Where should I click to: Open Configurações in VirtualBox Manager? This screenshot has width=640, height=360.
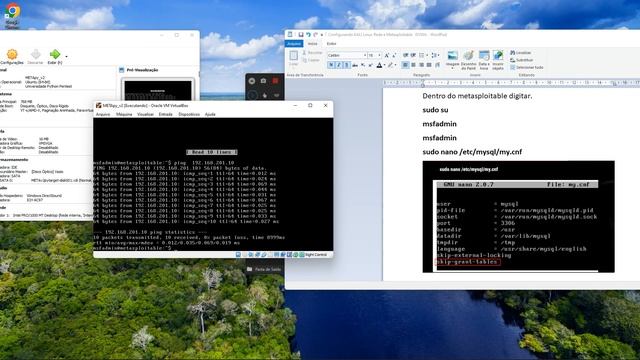point(12,57)
